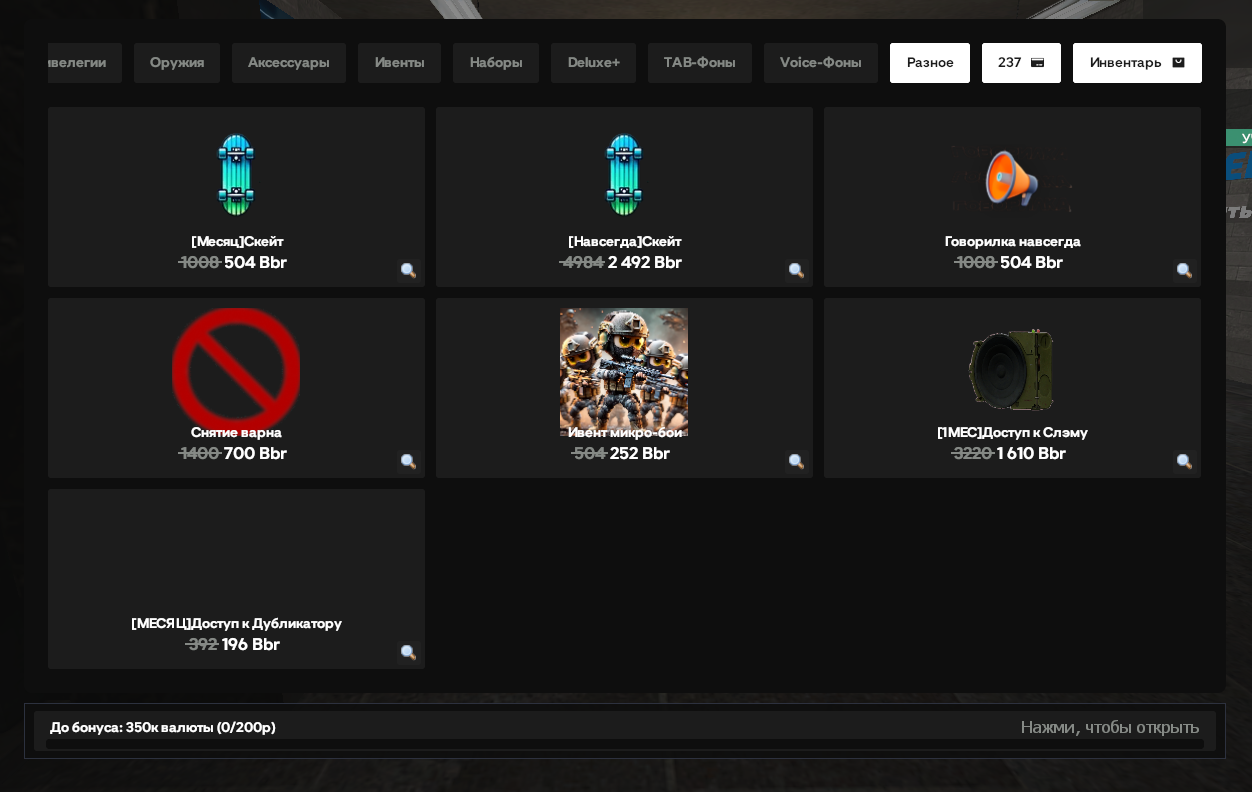Click the 237 balance button
1252x792 pixels.
(x=1021, y=63)
